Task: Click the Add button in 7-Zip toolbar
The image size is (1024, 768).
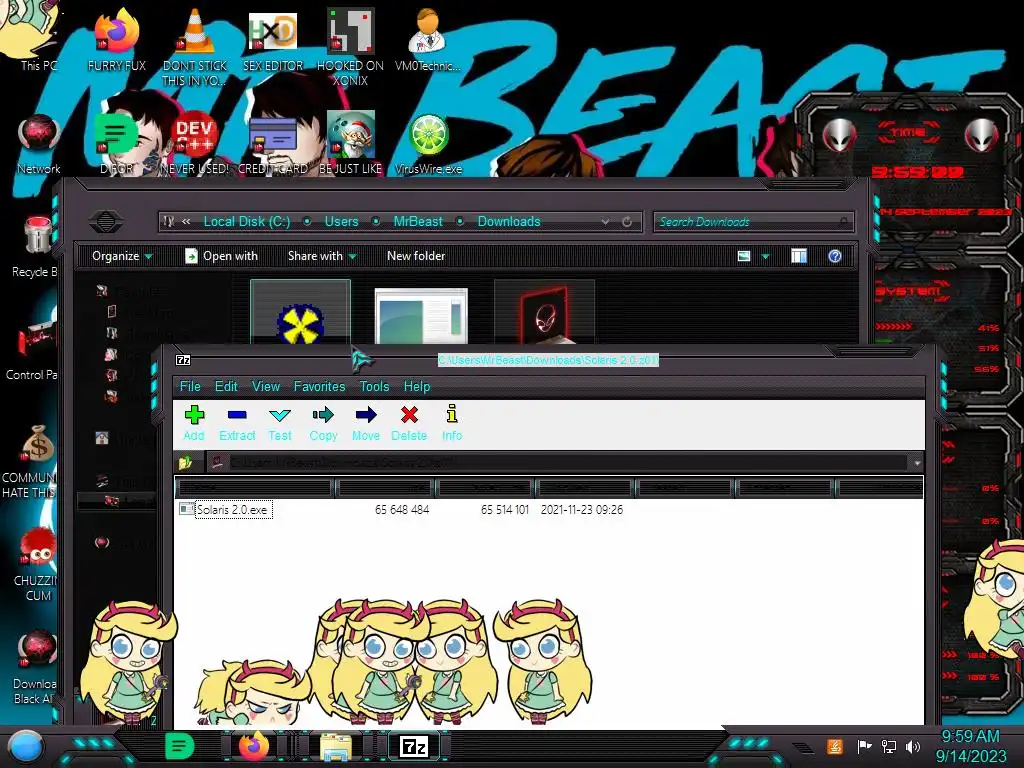Action: pos(194,423)
